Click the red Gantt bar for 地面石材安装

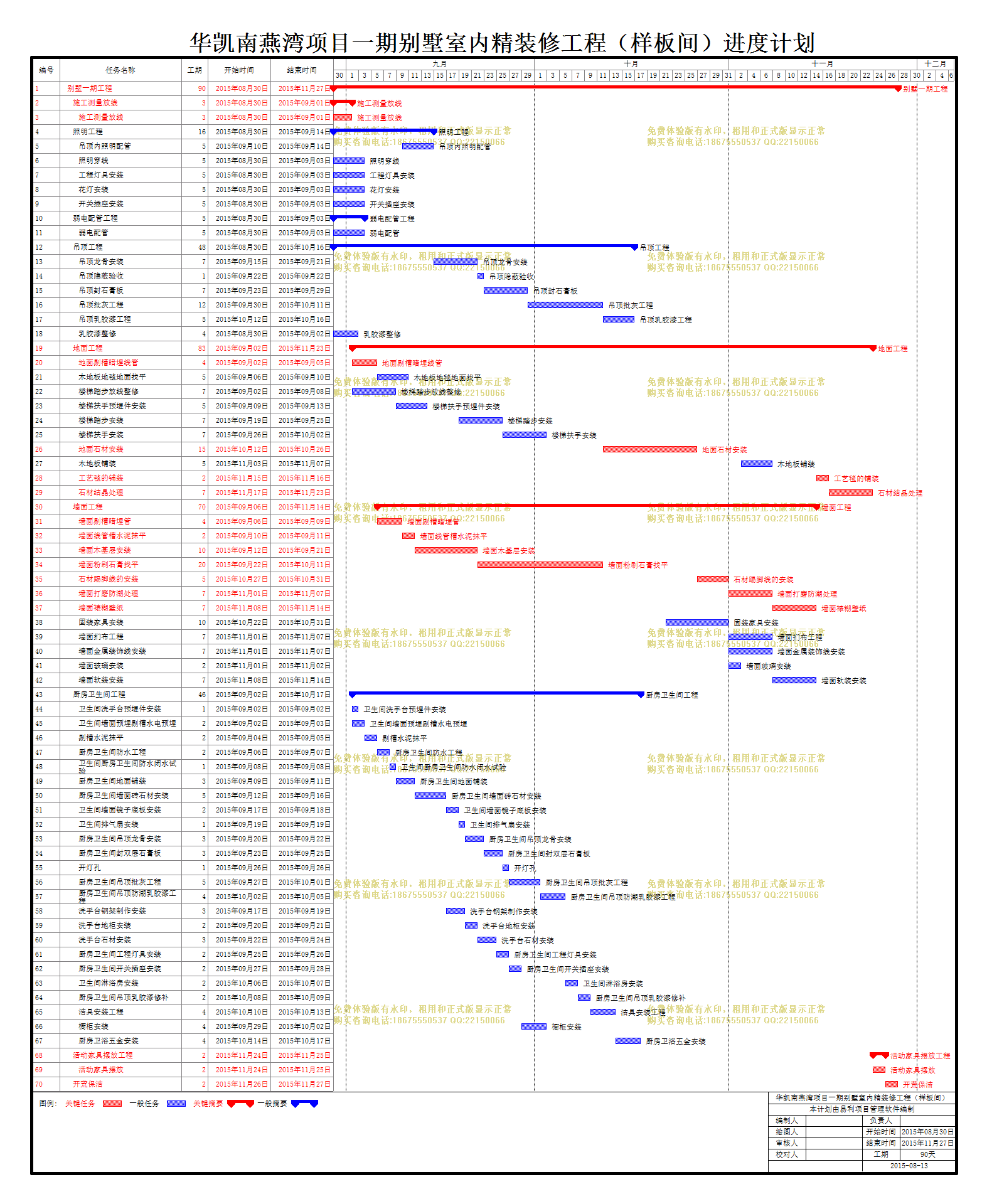[x=650, y=449]
